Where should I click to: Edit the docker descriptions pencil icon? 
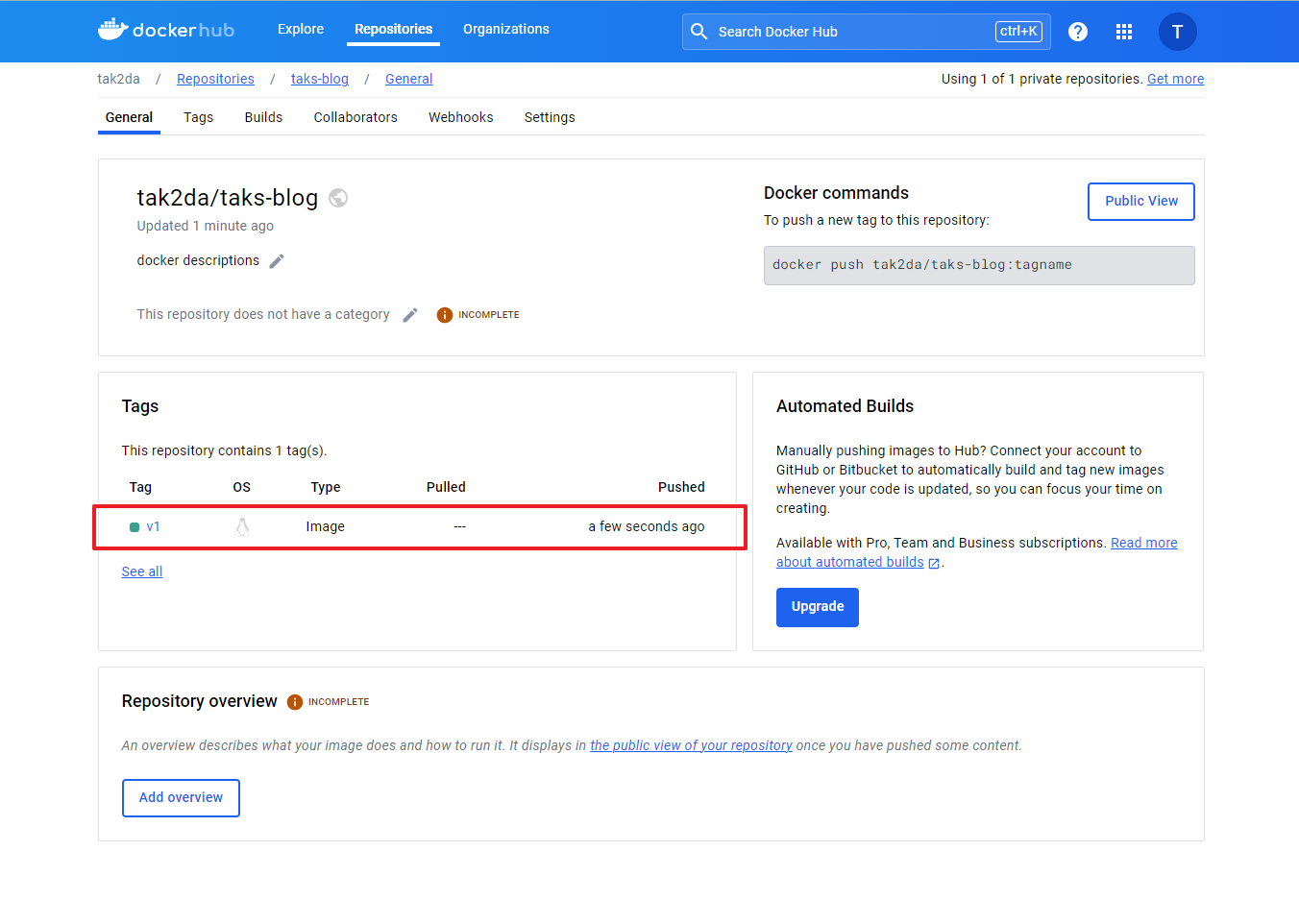[x=277, y=261]
